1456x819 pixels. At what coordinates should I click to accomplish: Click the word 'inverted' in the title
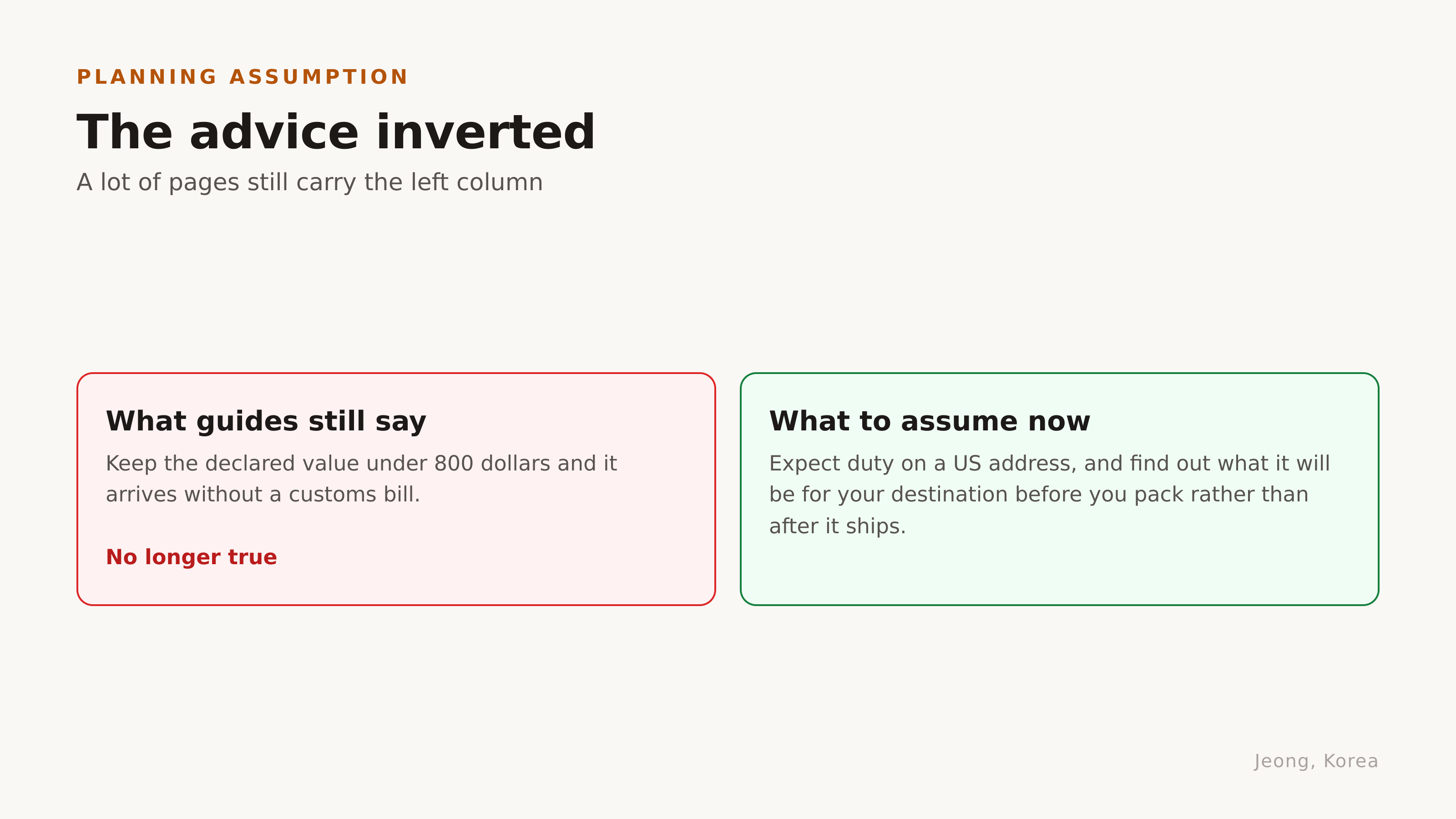[485, 132]
